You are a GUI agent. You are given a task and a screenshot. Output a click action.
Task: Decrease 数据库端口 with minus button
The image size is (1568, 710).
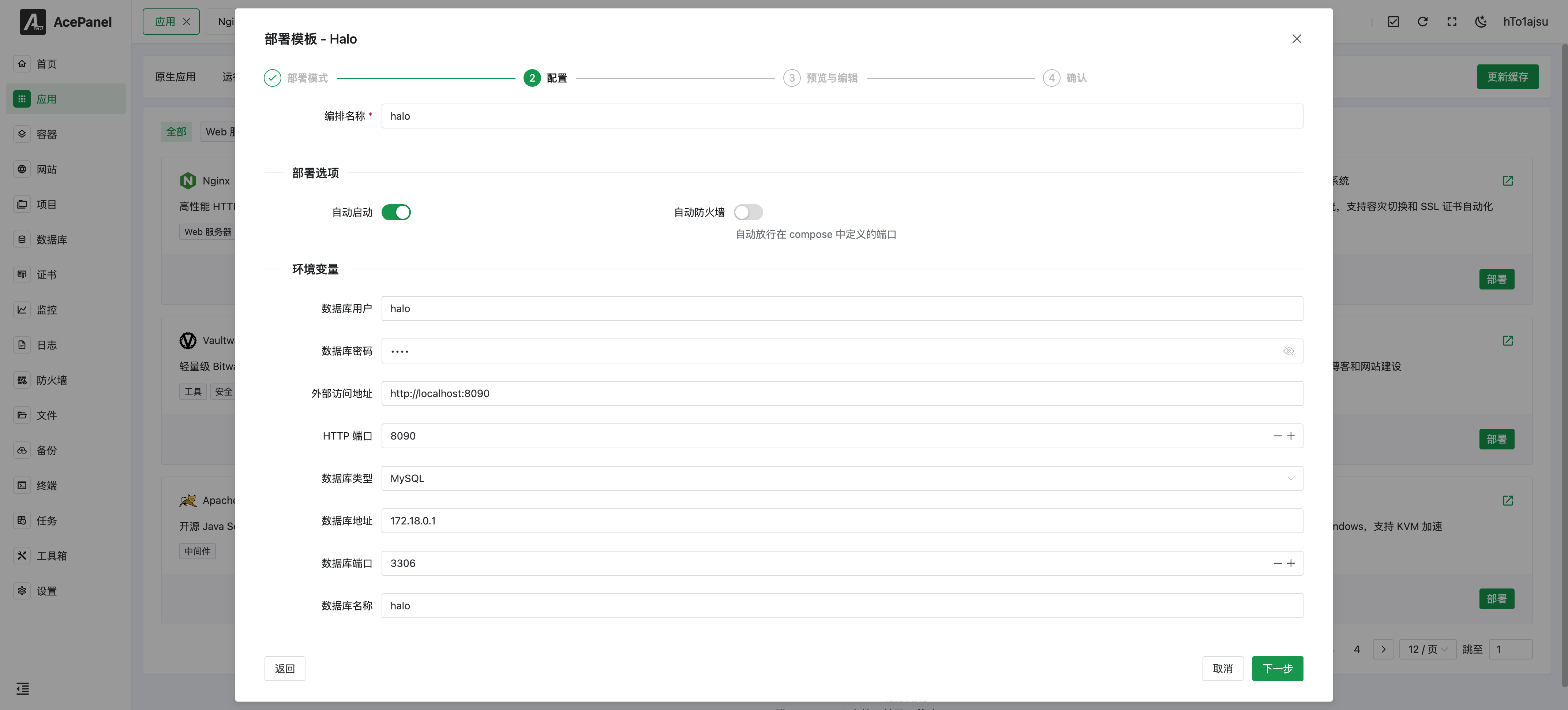coord(1277,563)
